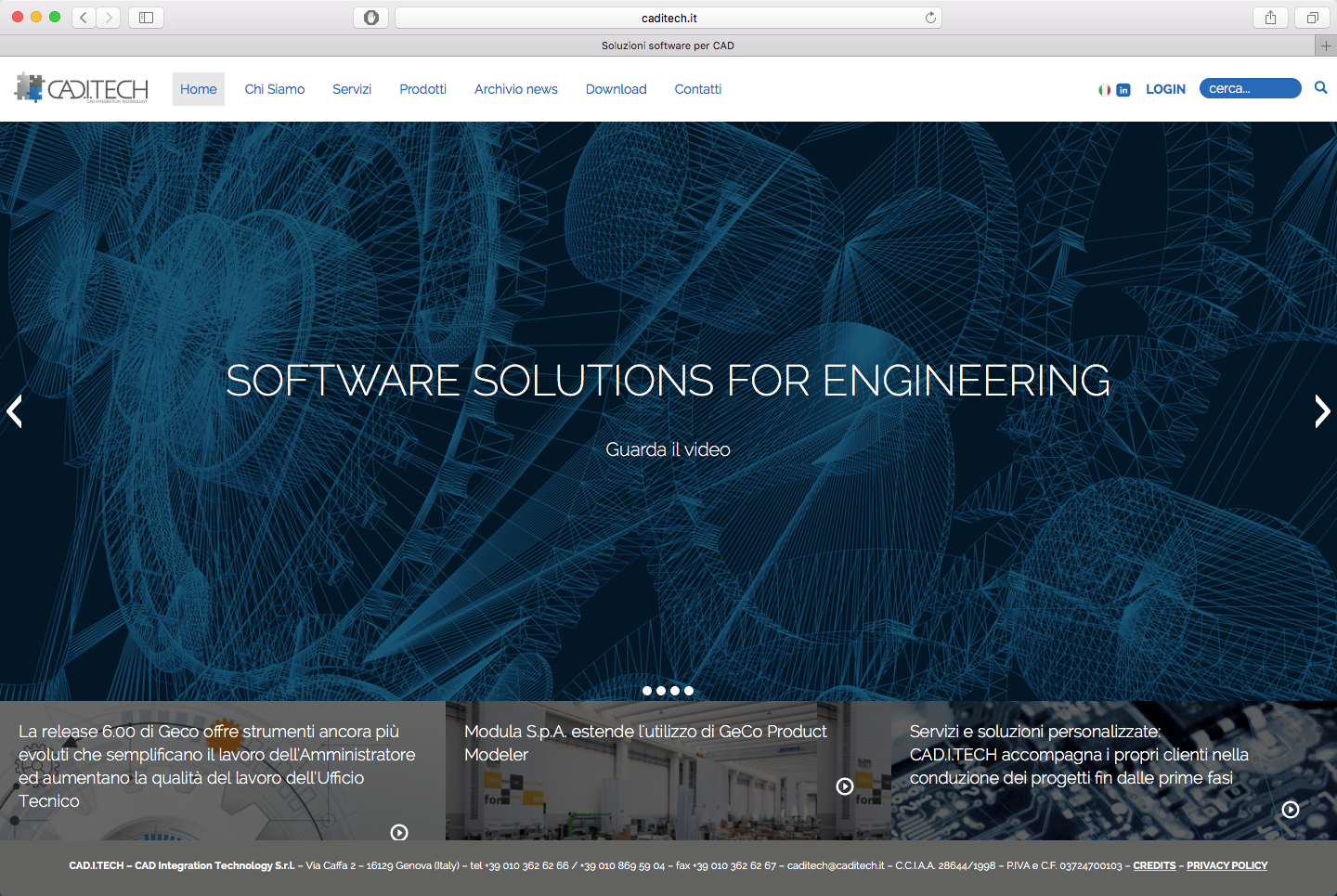Toggle the Safari sidebar button
Screen dimensions: 1337x896
point(146,18)
